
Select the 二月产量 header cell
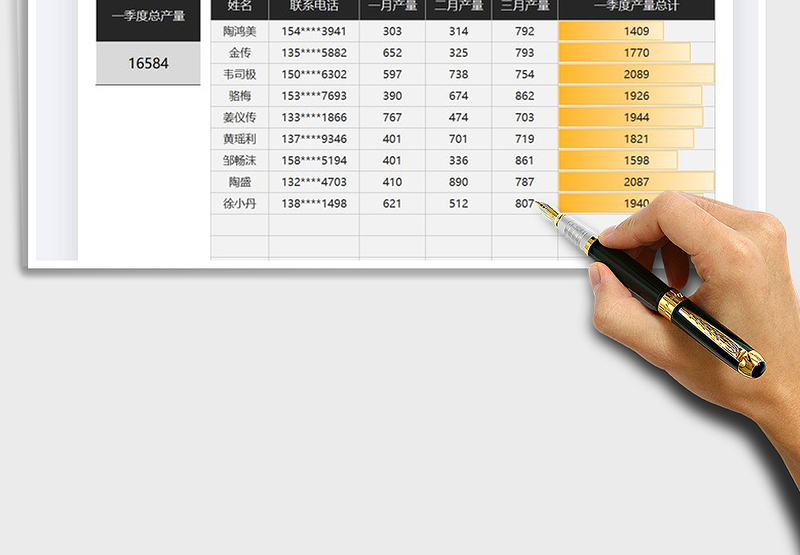[x=458, y=8]
